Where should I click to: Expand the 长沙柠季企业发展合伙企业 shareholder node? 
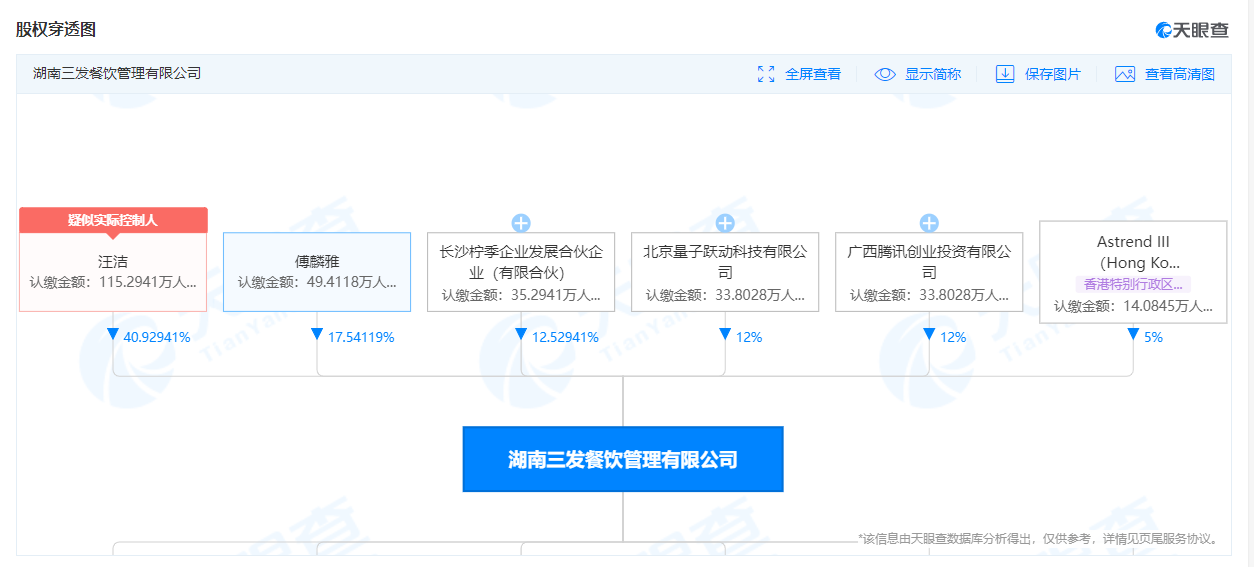(x=521, y=223)
